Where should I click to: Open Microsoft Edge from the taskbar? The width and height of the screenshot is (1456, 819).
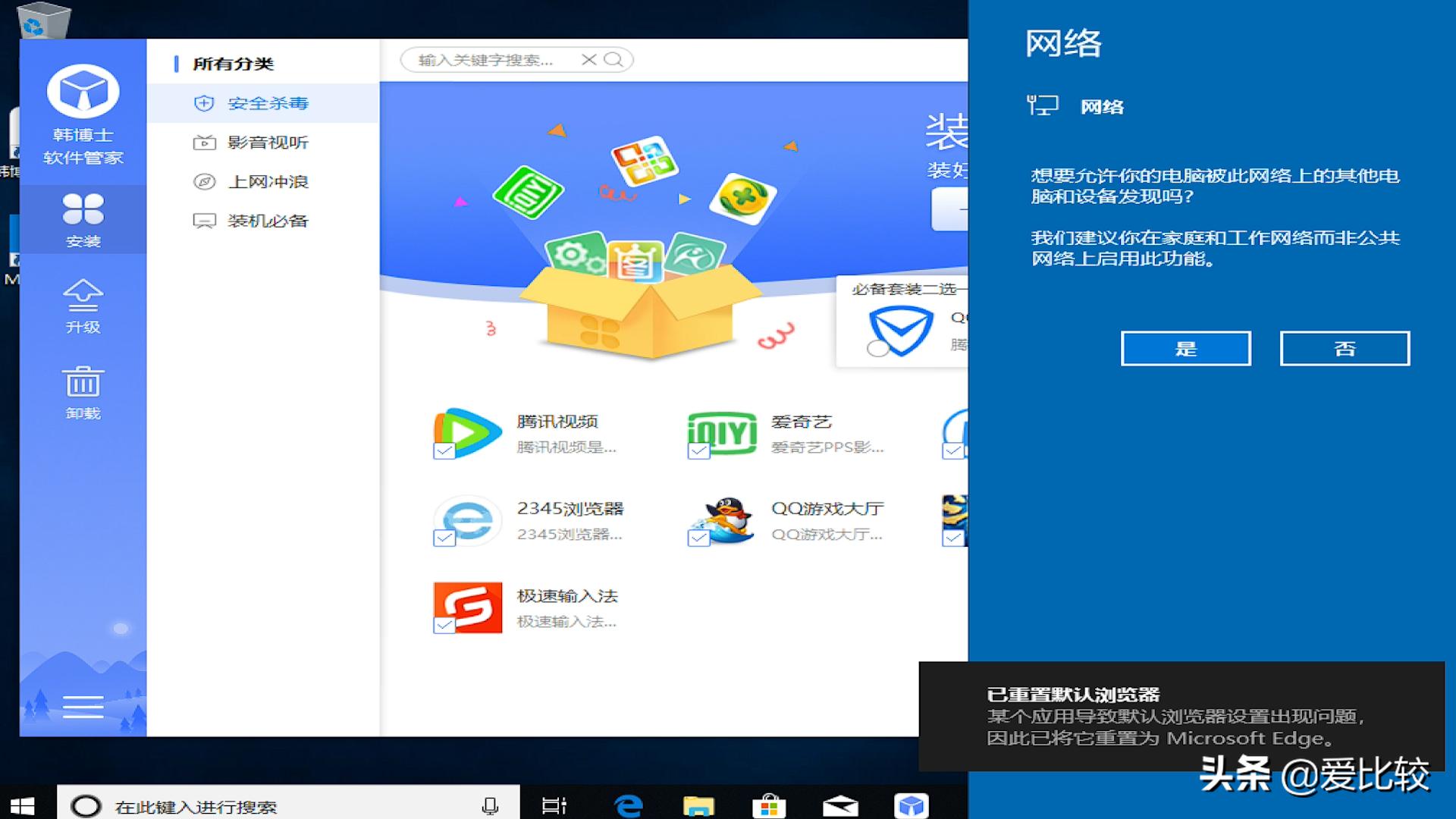[x=626, y=807]
